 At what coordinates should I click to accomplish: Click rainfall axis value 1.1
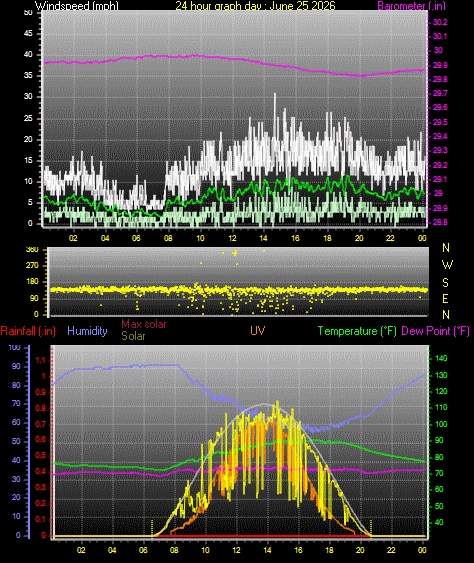click(41, 360)
